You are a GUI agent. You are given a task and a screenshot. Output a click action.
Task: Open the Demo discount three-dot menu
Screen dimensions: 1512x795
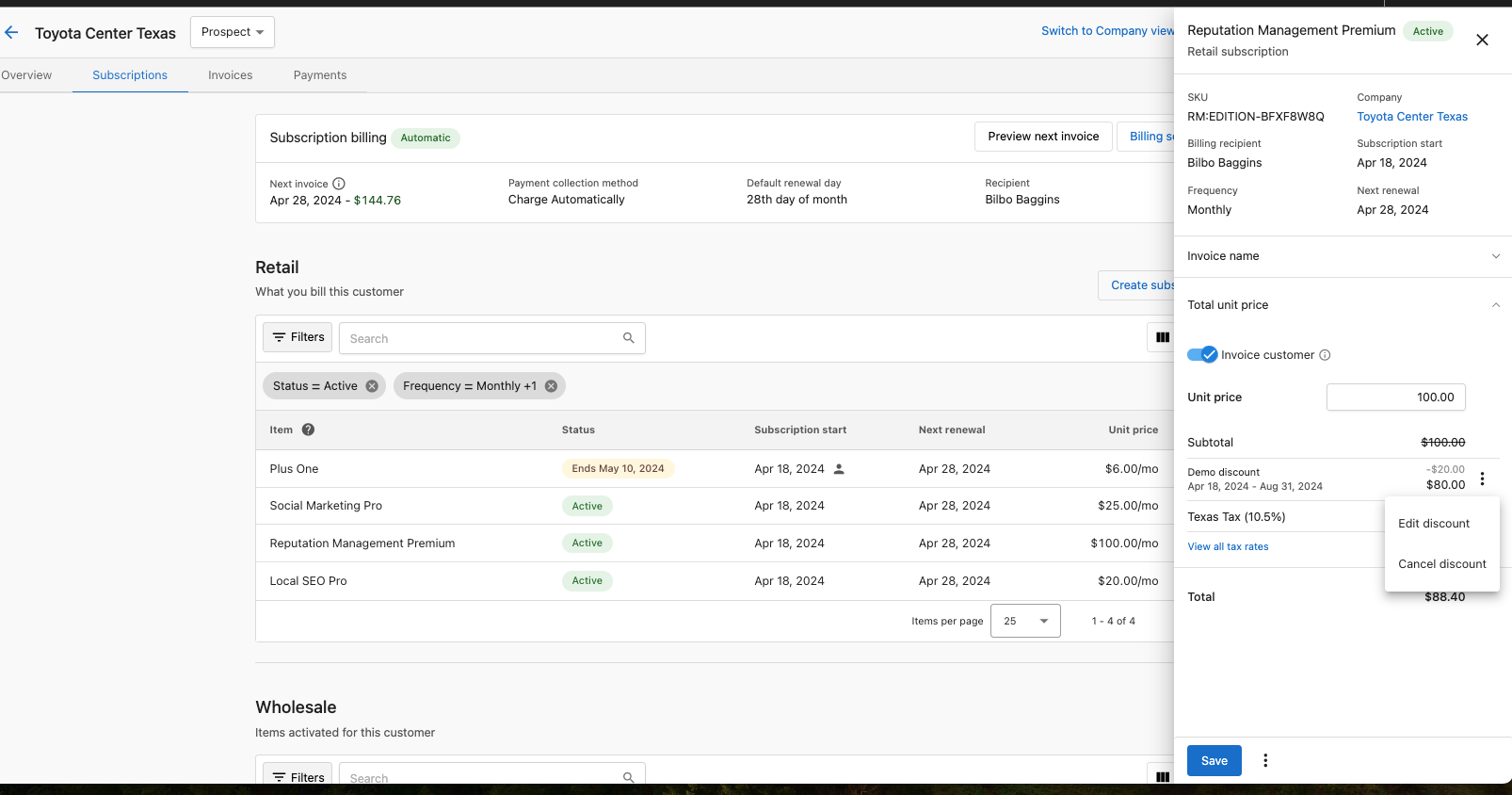pos(1482,479)
